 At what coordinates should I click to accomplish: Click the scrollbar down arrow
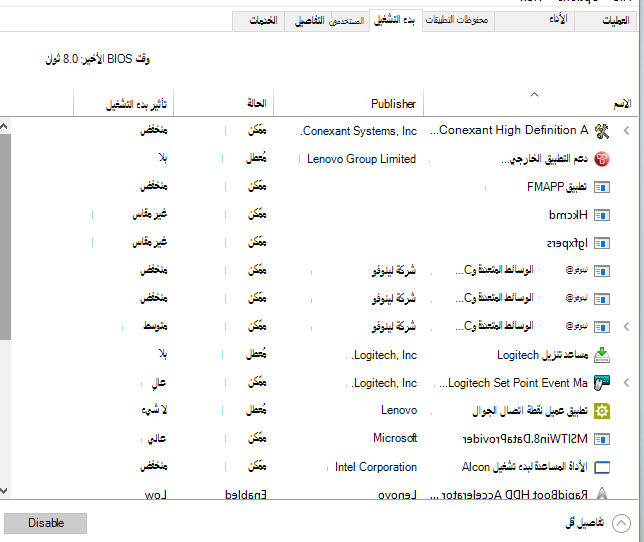(x=4, y=491)
